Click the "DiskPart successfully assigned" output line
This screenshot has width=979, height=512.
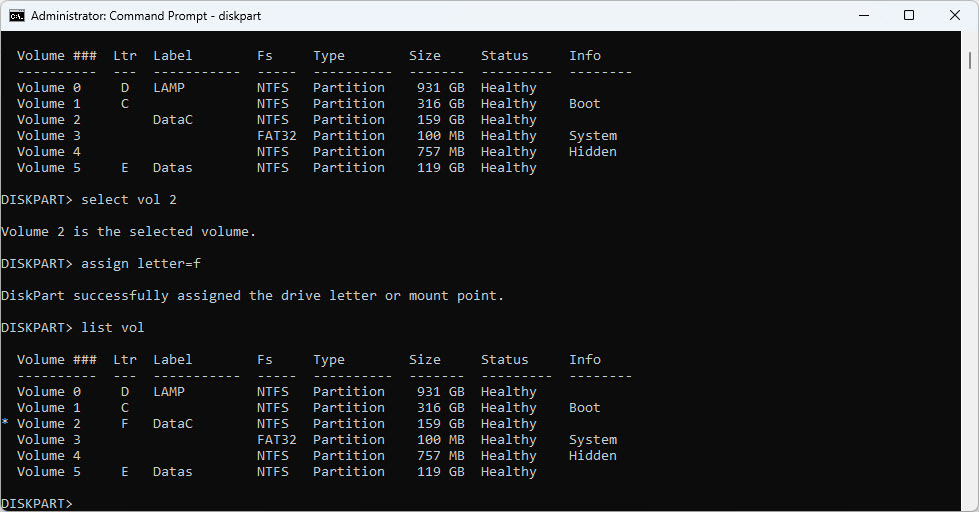click(253, 296)
